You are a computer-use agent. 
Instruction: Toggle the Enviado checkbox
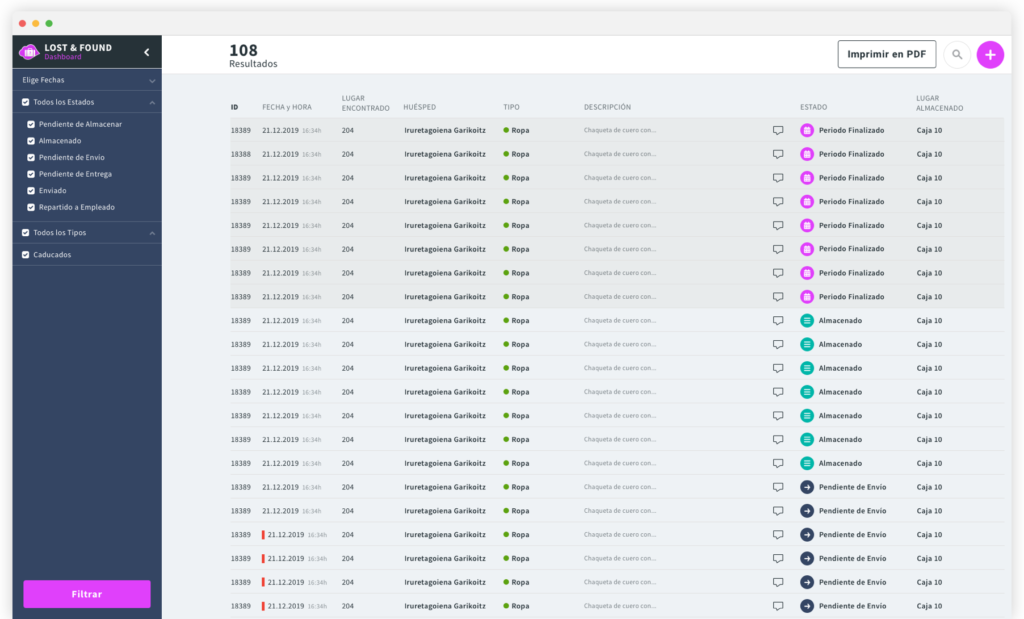tap(31, 190)
